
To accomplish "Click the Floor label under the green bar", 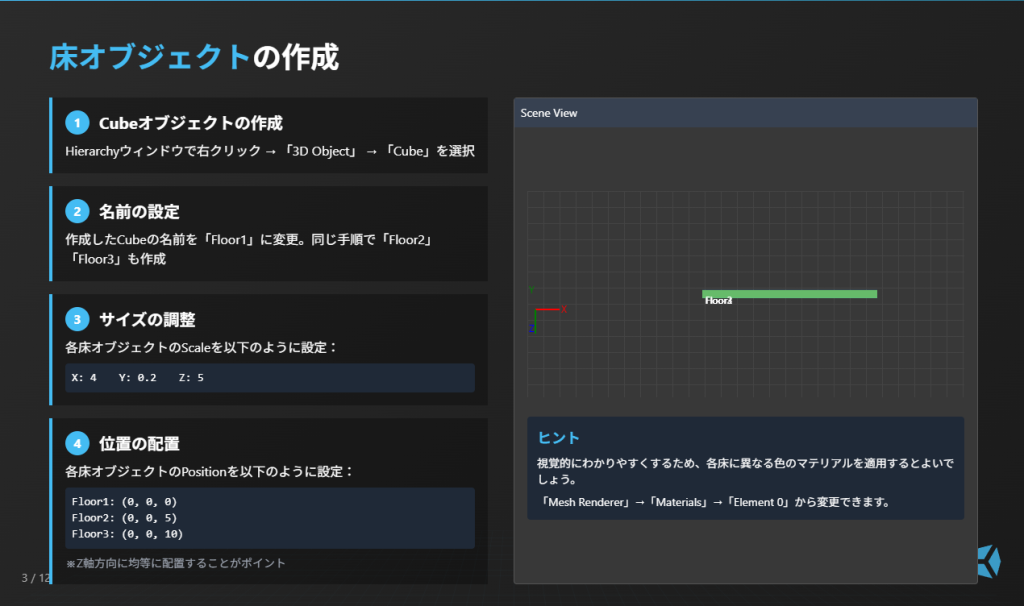I will click(718, 300).
